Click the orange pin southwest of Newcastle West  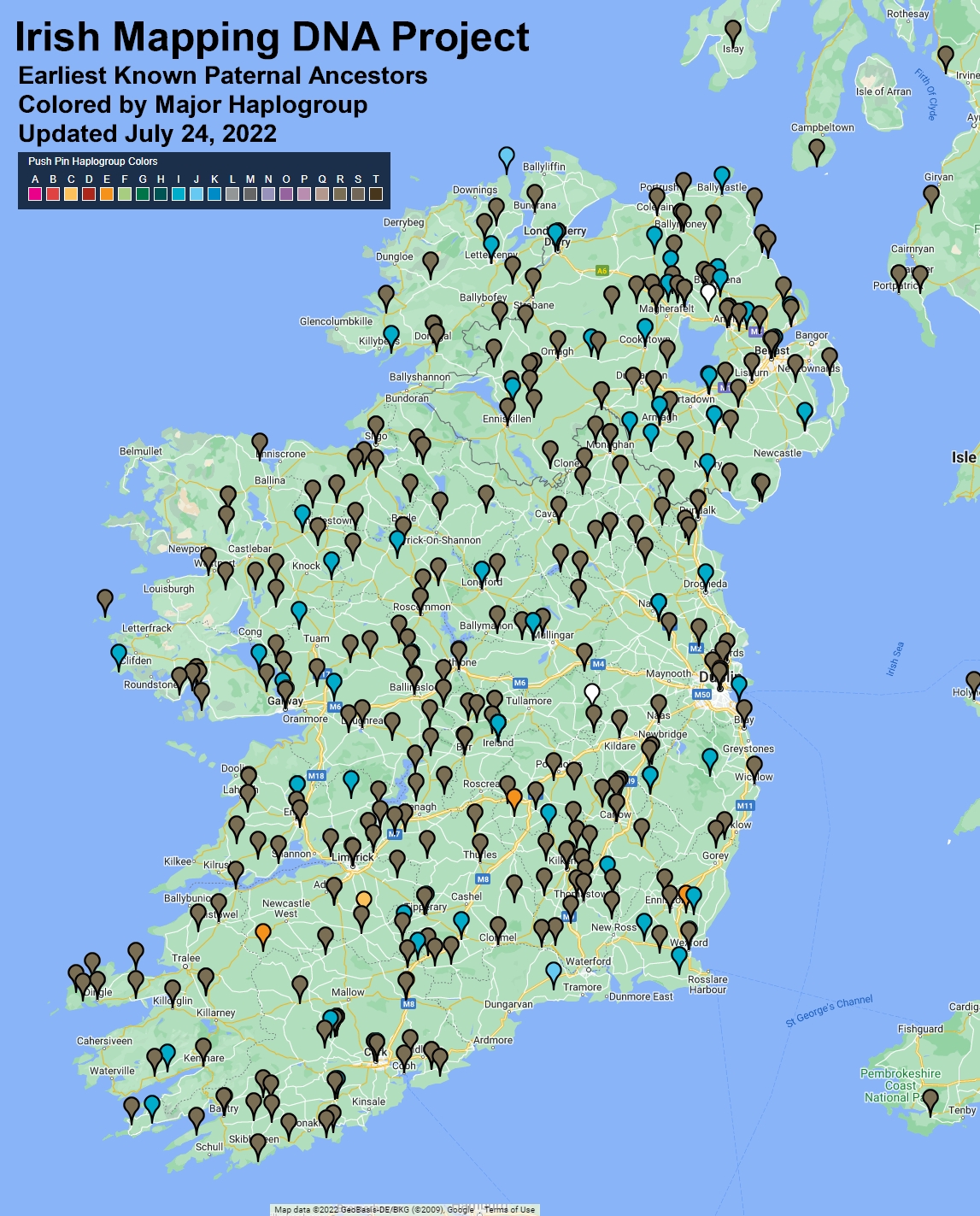tap(263, 931)
